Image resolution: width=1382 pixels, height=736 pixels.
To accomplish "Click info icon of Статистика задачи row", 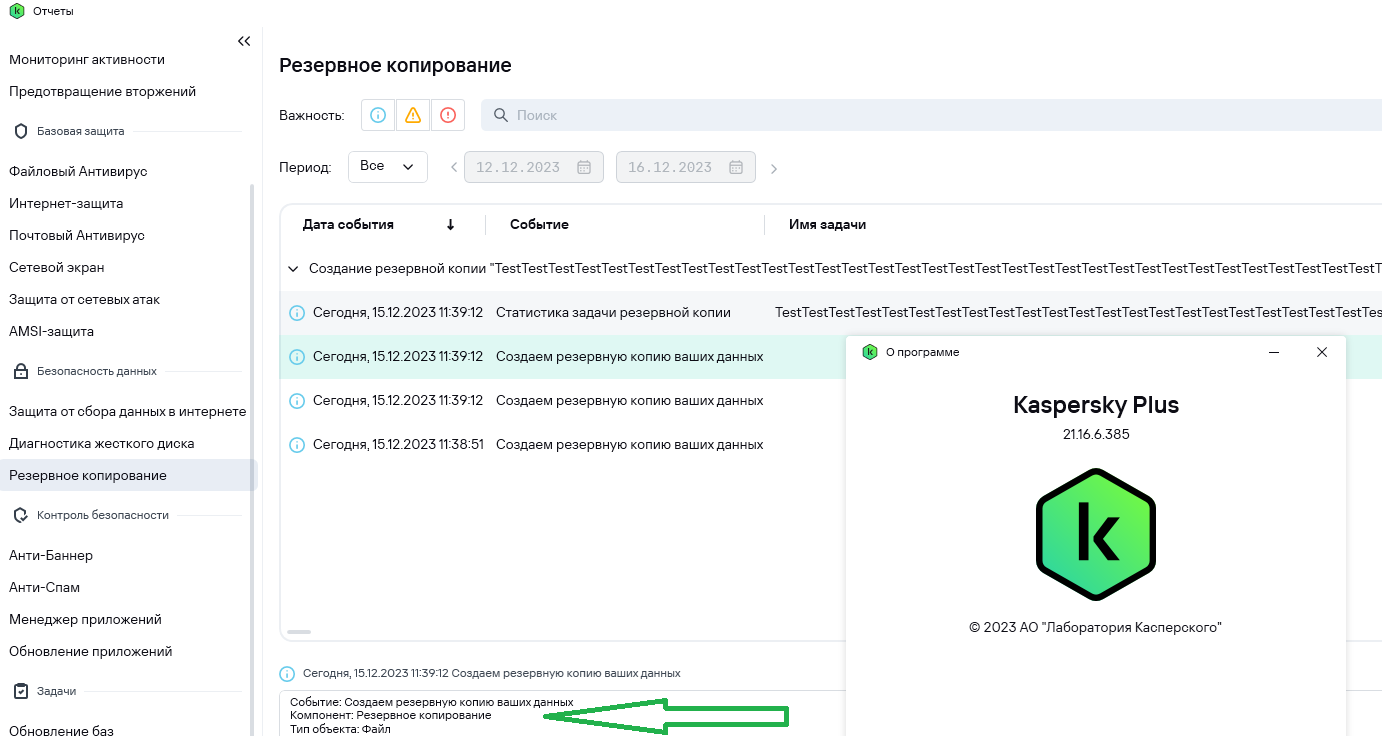I will [x=296, y=313].
